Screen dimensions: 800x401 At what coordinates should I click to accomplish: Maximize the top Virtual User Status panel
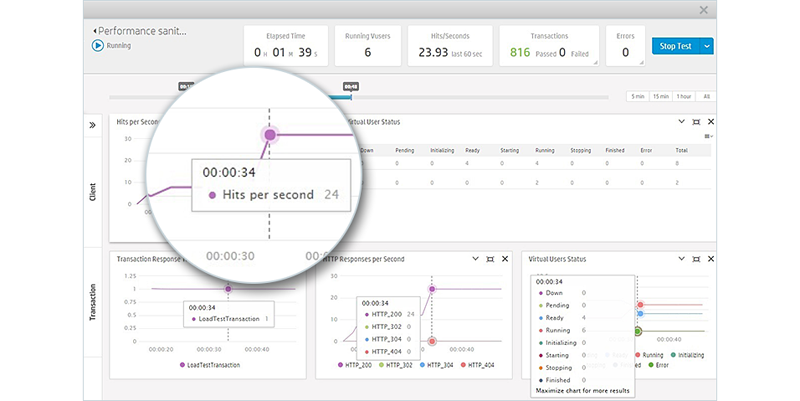(x=696, y=121)
